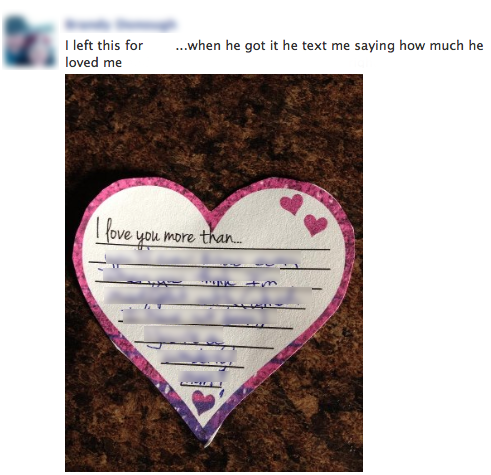Image resolution: width=491 pixels, height=475 pixels.
Task: Click the second blurred handwritten line
Action: click(x=191, y=275)
